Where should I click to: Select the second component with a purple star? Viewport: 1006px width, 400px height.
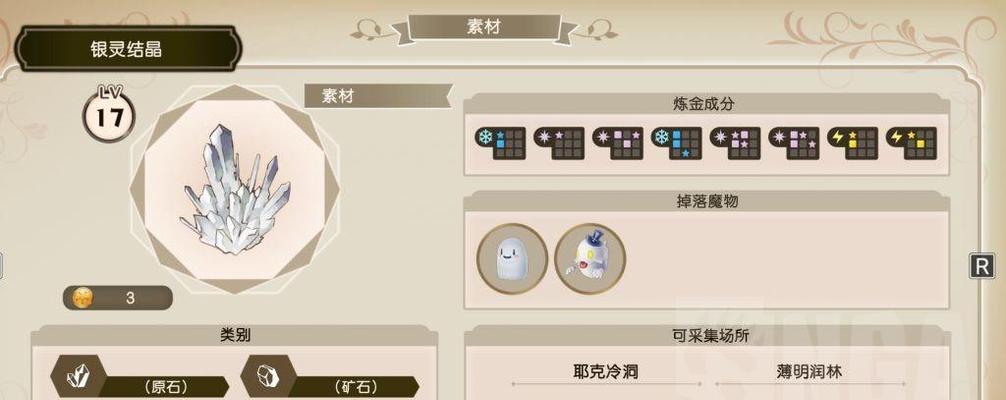tap(559, 143)
